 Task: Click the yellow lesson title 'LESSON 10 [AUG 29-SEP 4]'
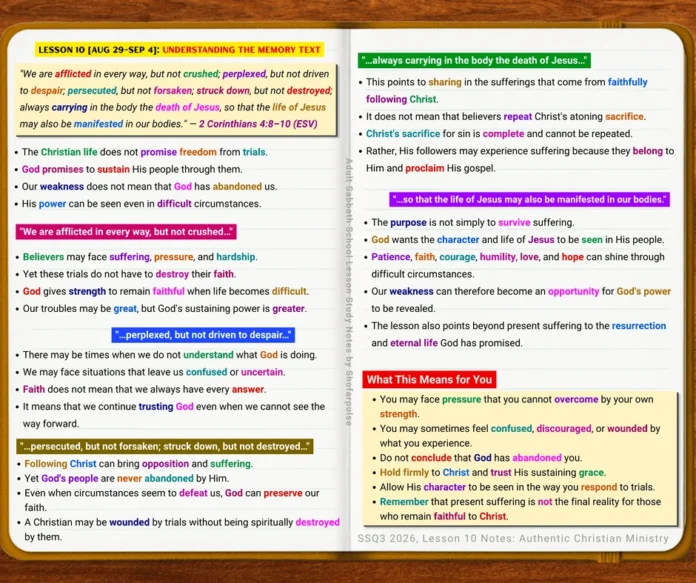[x=99, y=50]
